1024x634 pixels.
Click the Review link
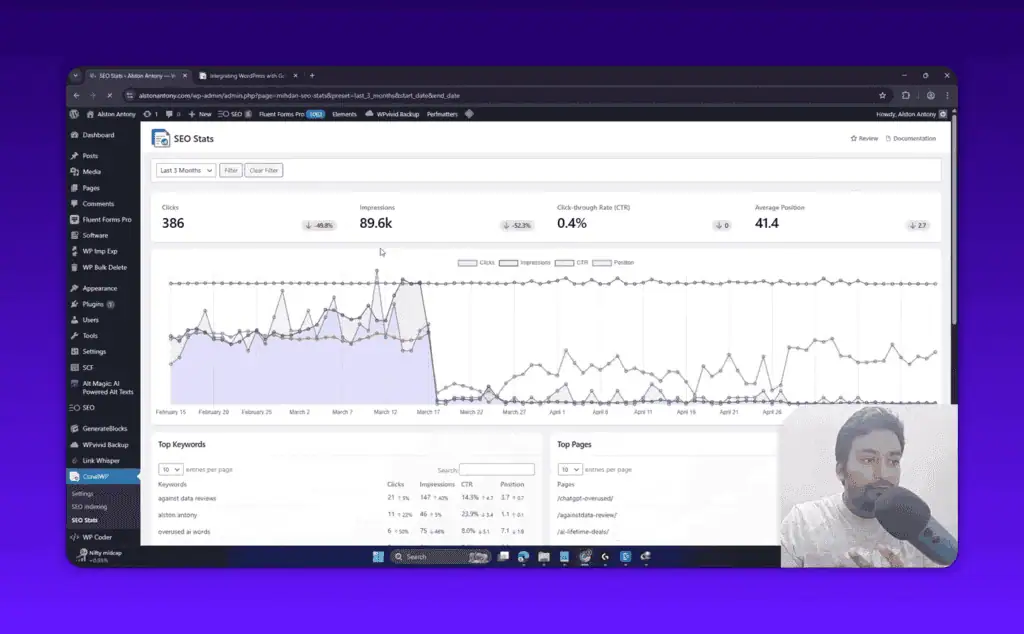click(x=864, y=138)
